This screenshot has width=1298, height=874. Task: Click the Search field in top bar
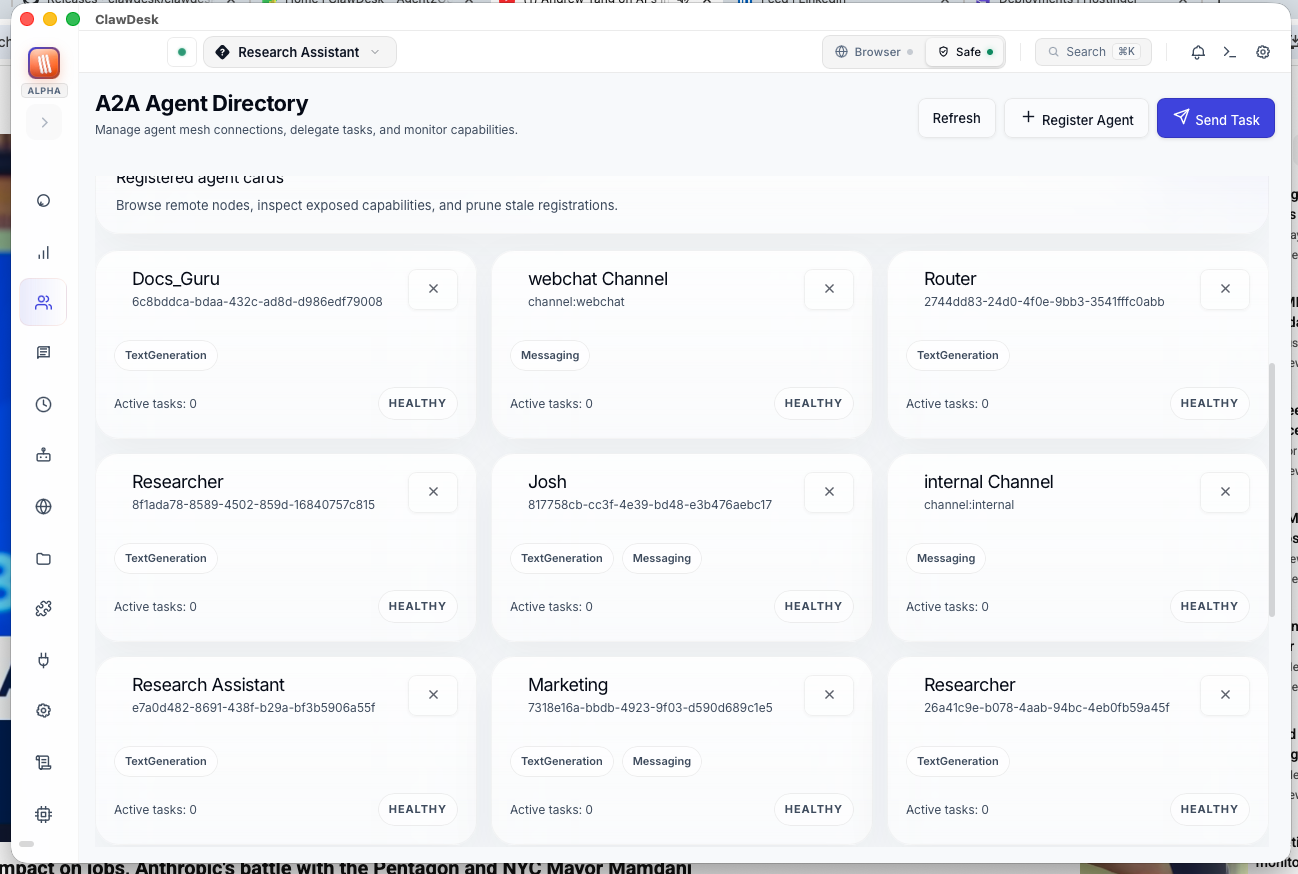pyautogui.click(x=1093, y=51)
